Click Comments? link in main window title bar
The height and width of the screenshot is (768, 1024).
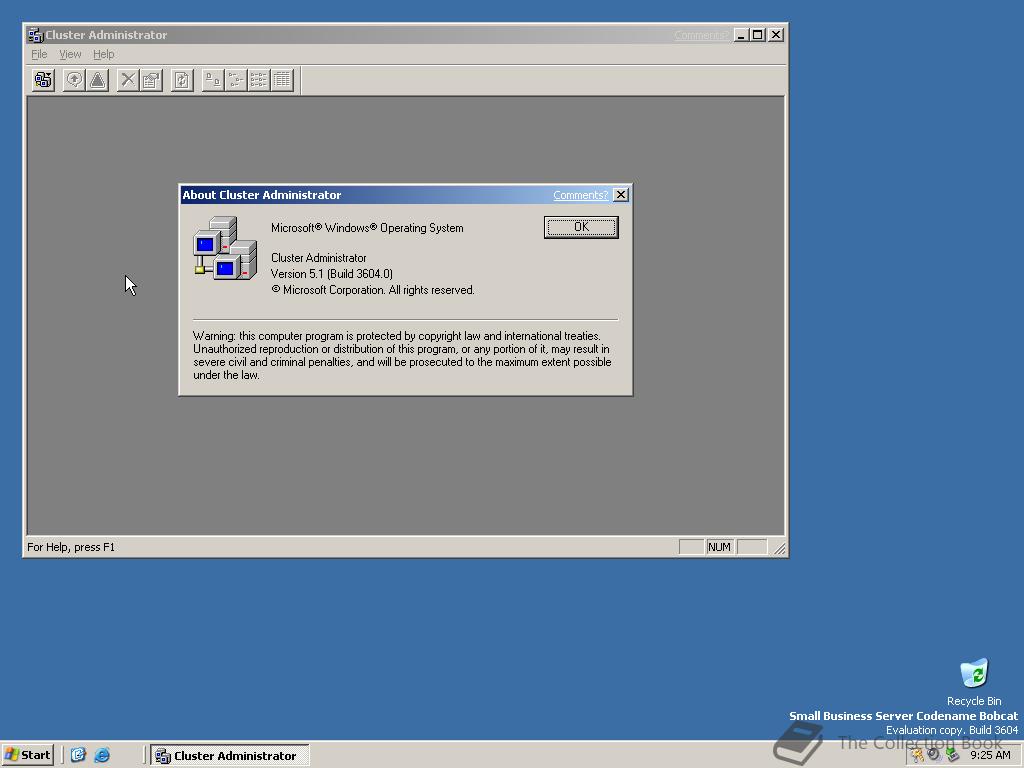pyautogui.click(x=701, y=35)
